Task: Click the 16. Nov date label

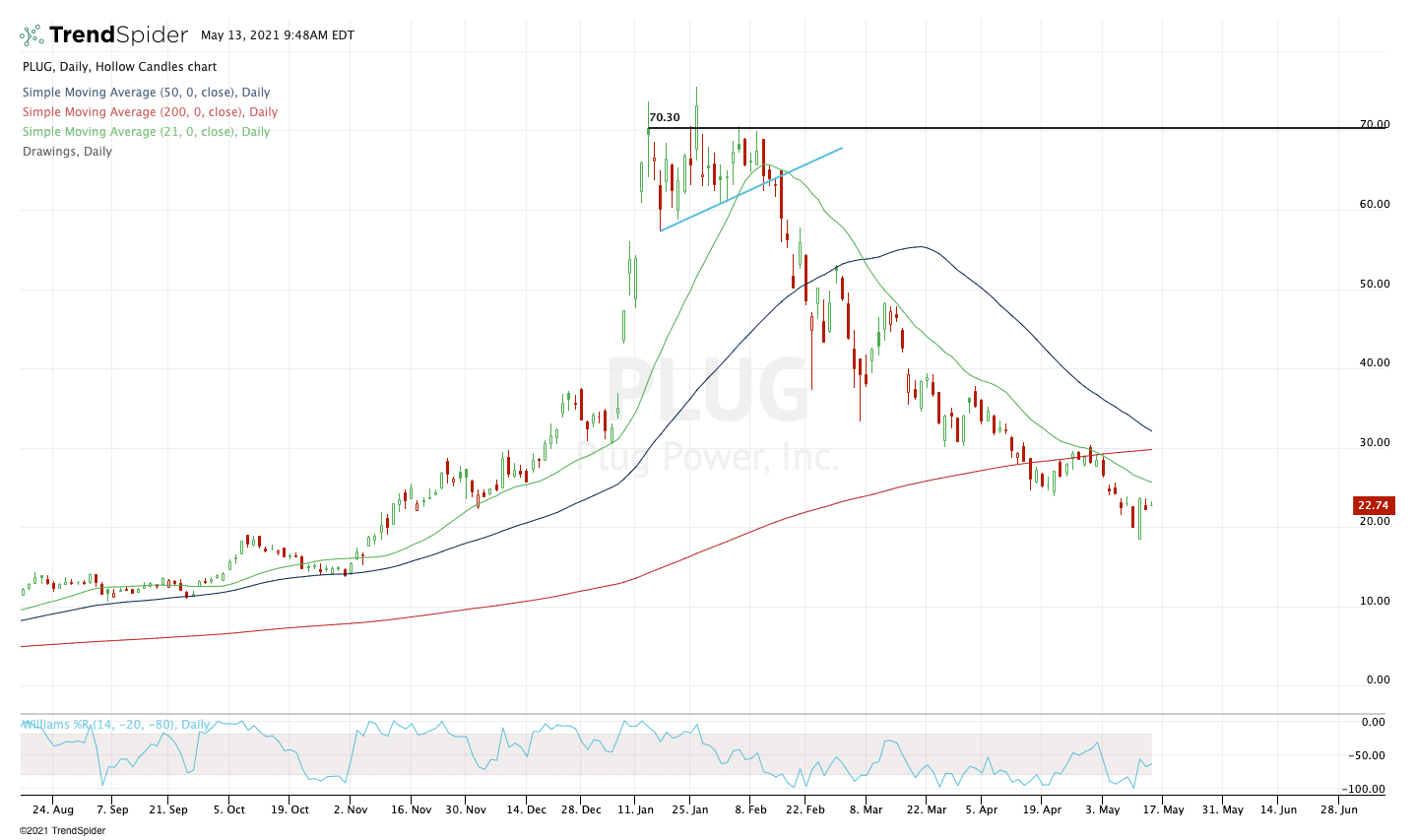Action: point(412,810)
